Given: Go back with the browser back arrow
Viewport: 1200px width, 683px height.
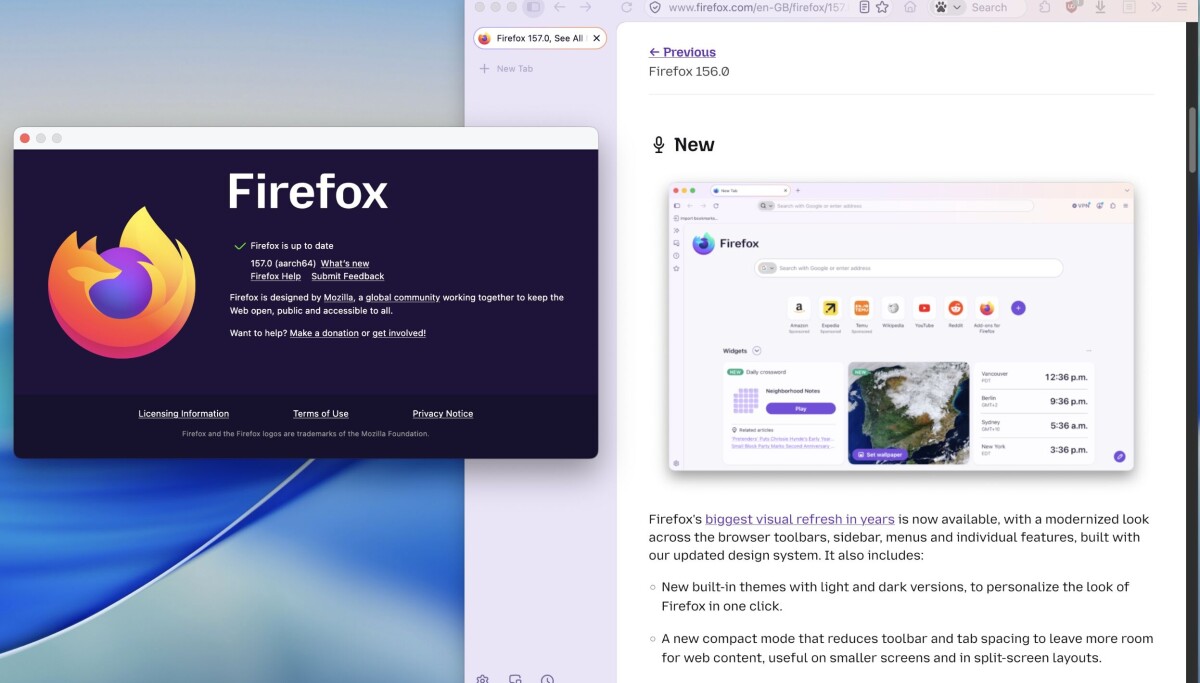Looking at the screenshot, I should coord(560,7).
